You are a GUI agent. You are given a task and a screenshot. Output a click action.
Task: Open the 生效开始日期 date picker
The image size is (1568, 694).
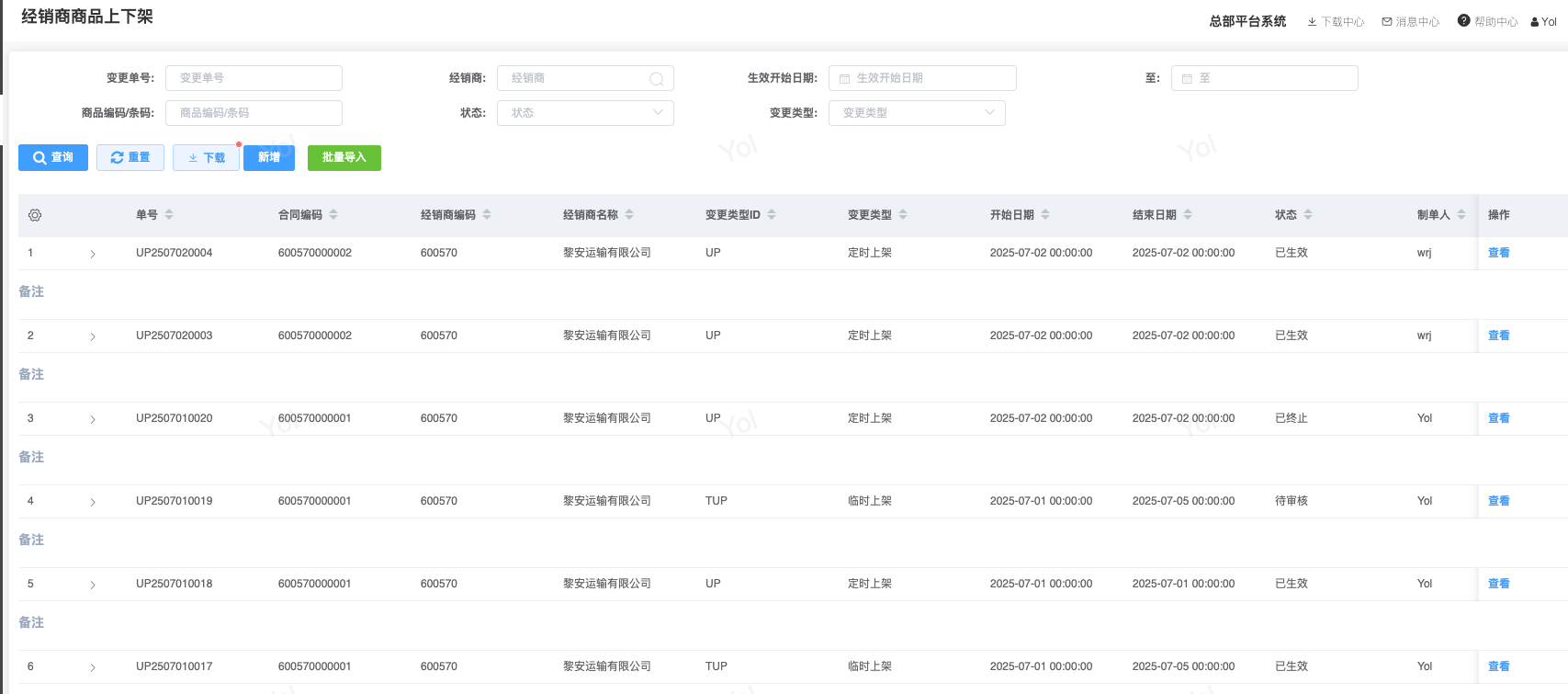922,78
